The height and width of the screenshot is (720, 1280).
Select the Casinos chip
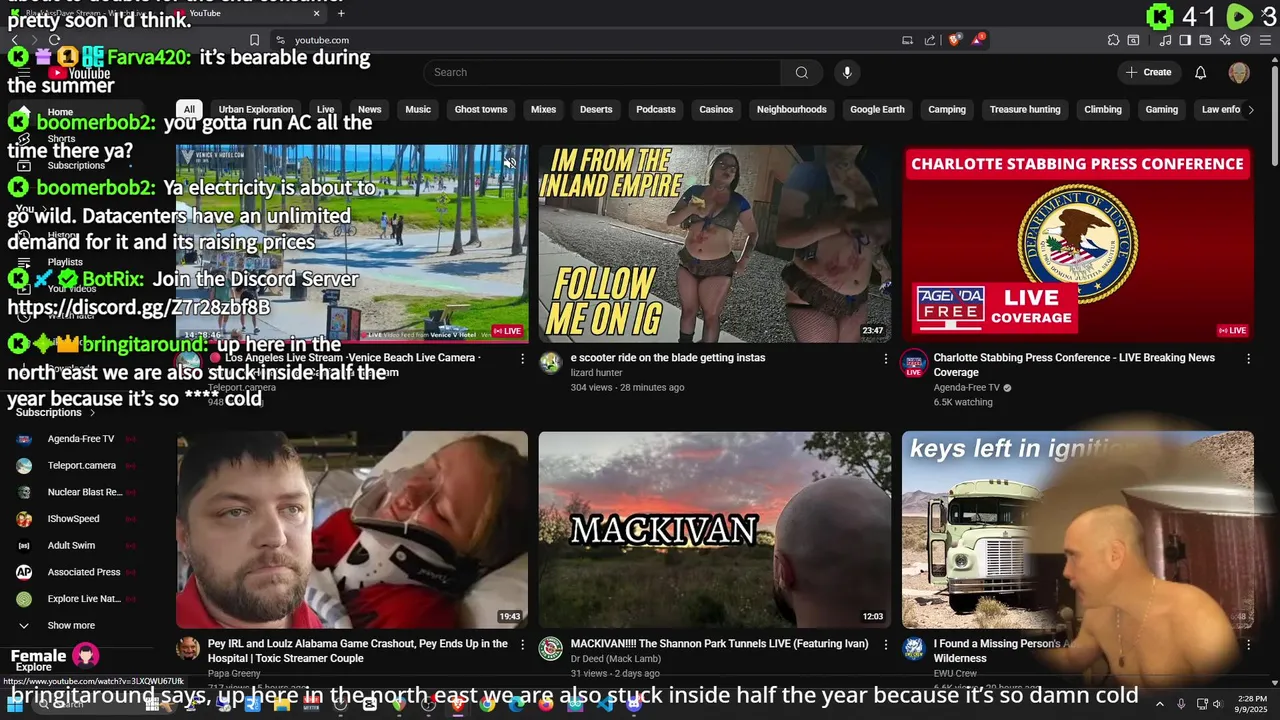pos(716,109)
